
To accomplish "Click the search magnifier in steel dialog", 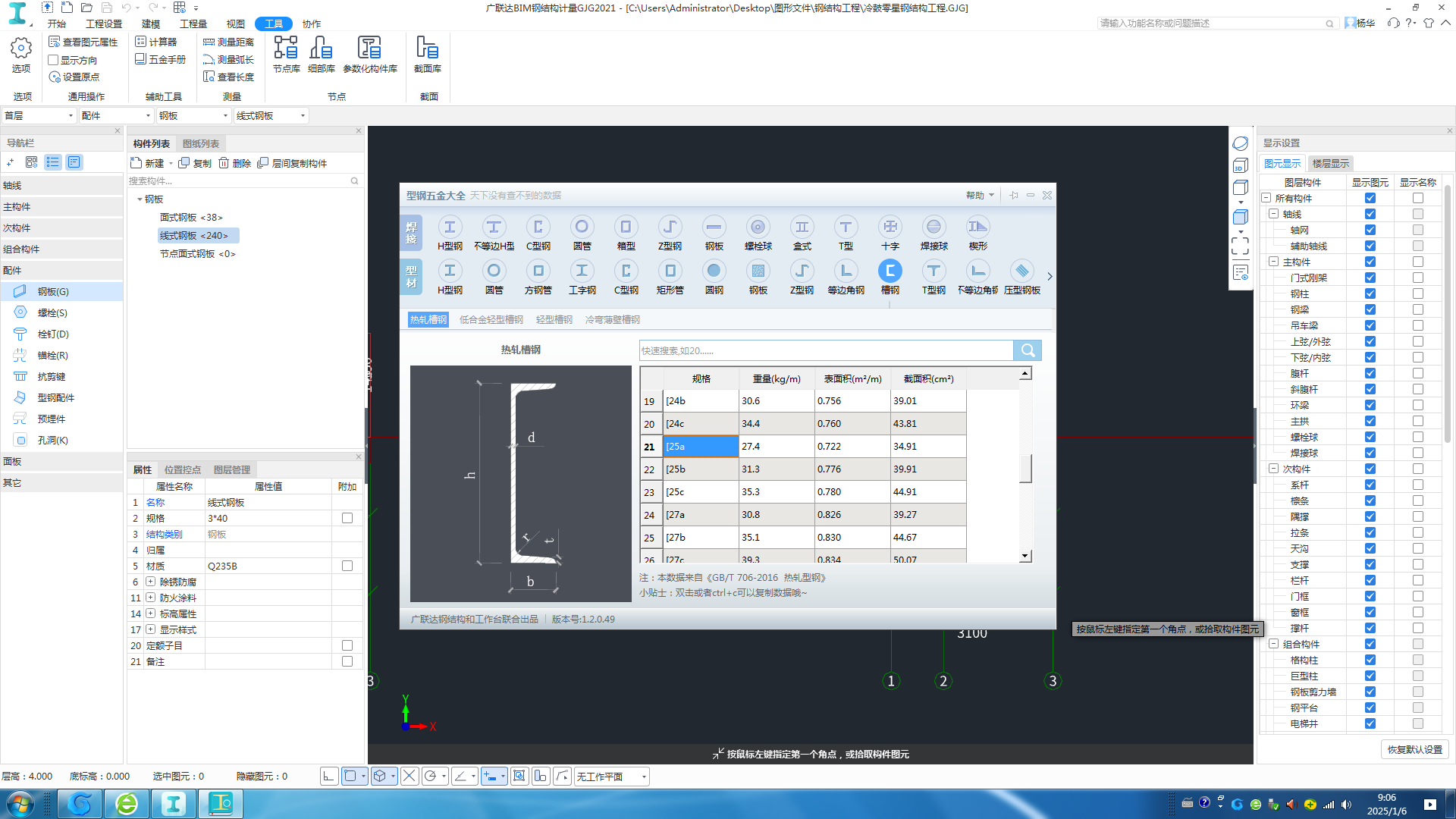I will [1028, 350].
